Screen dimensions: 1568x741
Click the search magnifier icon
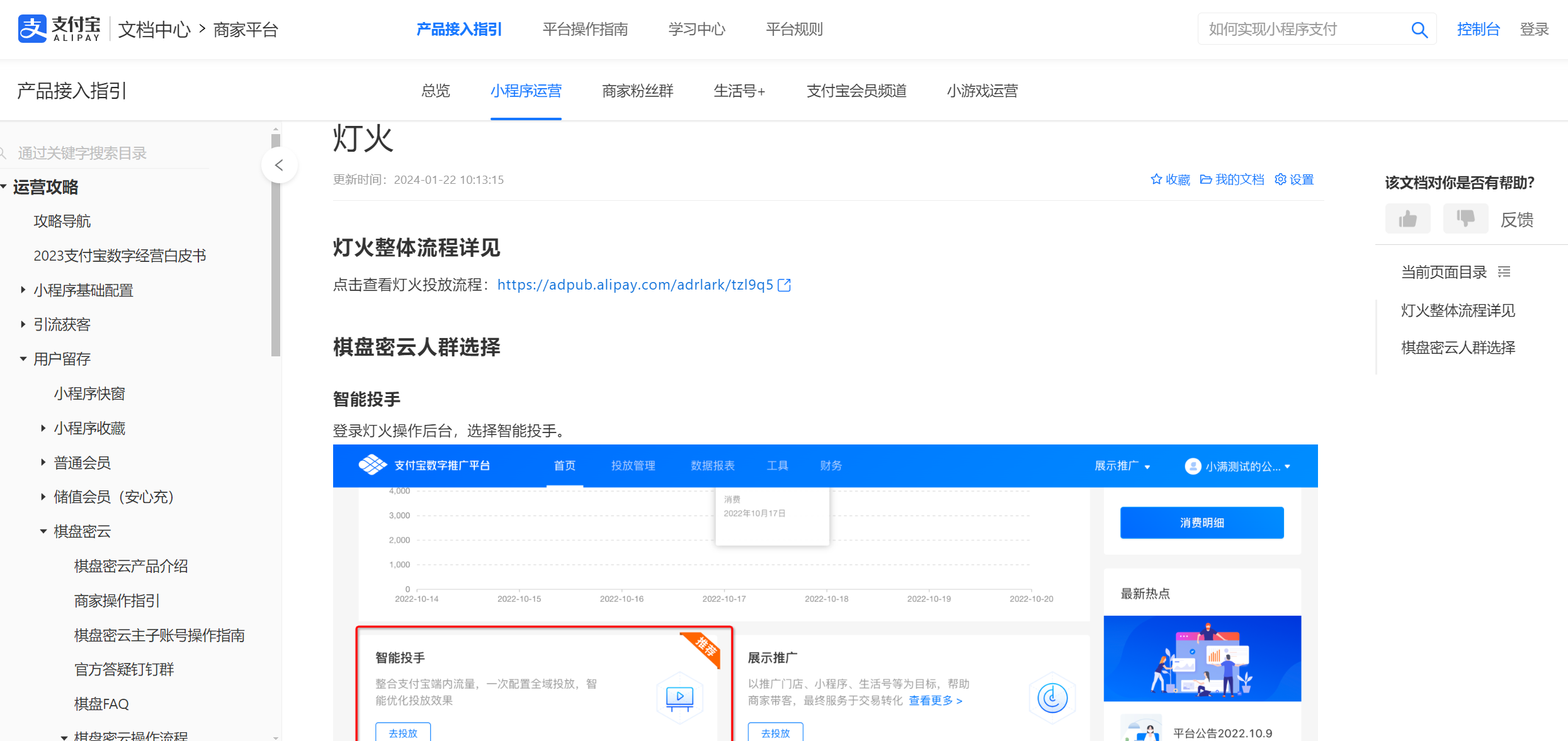(x=1419, y=30)
